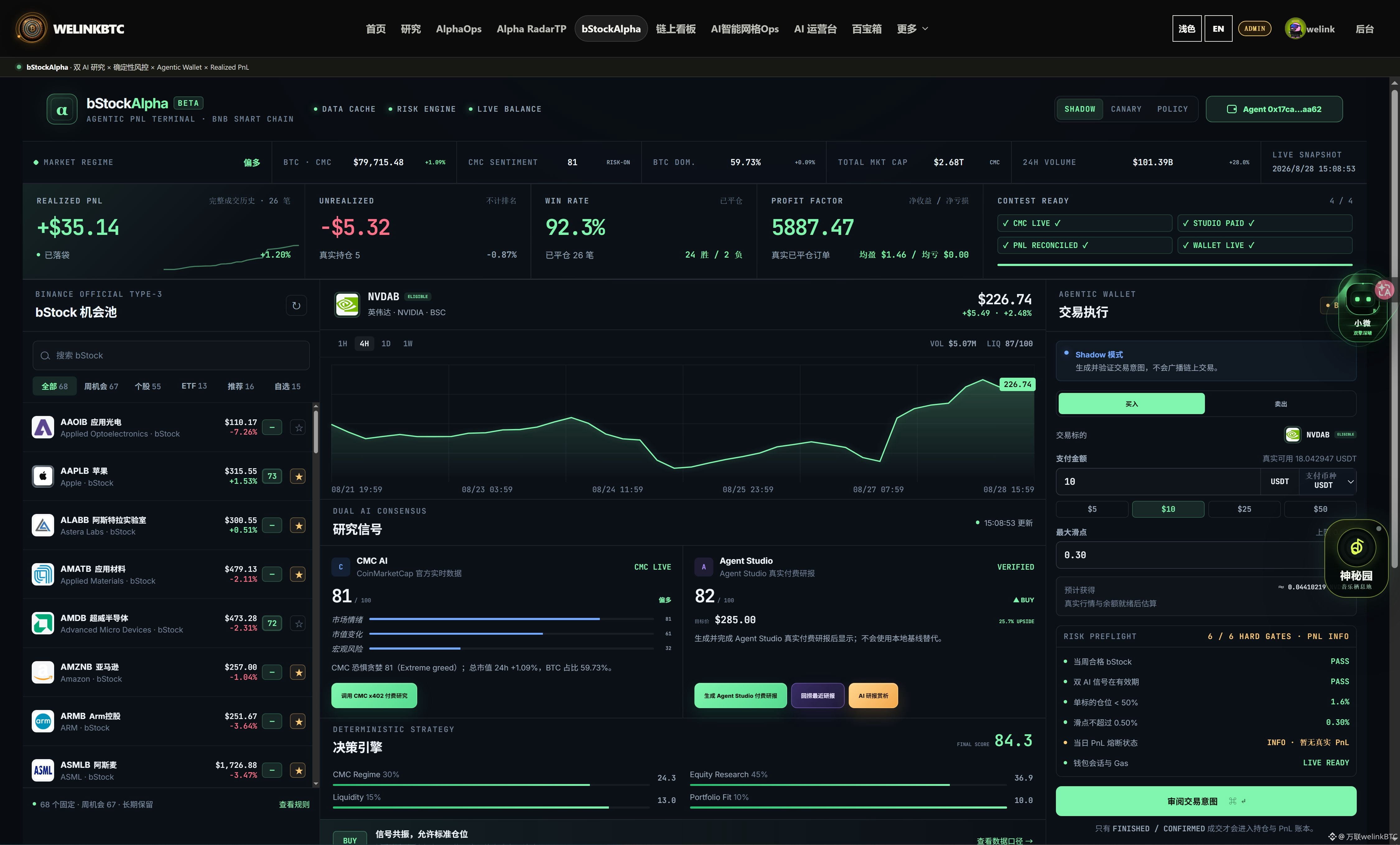Toggle watchlist star for AAPLB
This screenshot has width=1400, height=845.
pos(299,476)
